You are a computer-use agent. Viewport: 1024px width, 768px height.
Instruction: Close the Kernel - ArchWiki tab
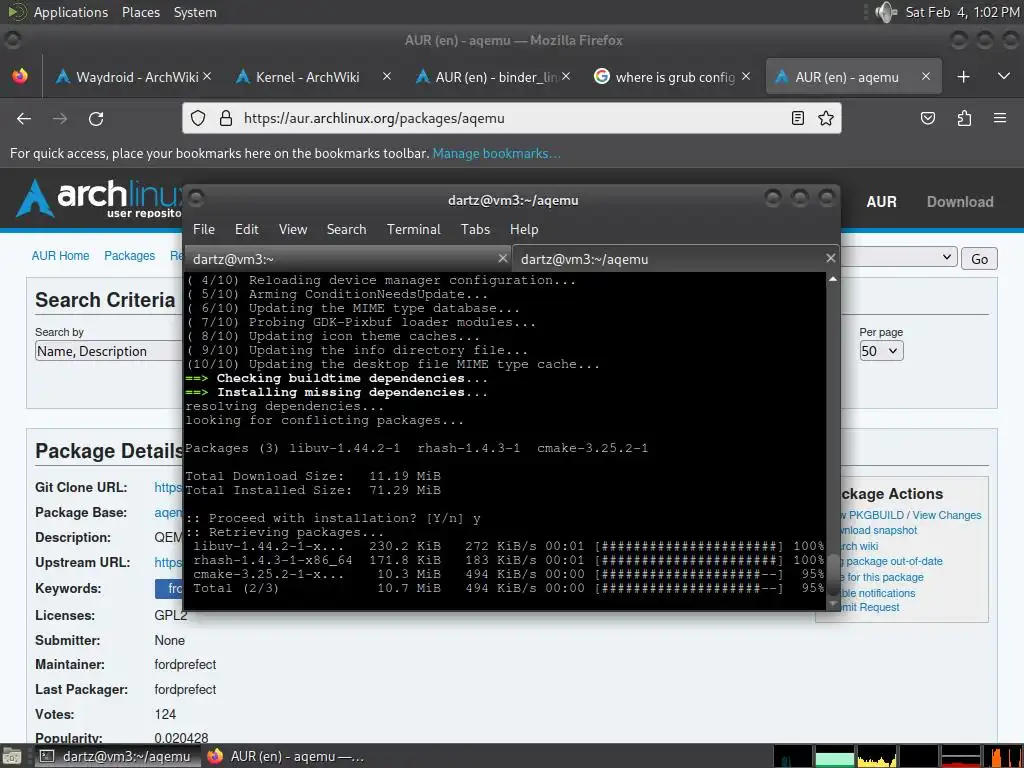(x=387, y=76)
